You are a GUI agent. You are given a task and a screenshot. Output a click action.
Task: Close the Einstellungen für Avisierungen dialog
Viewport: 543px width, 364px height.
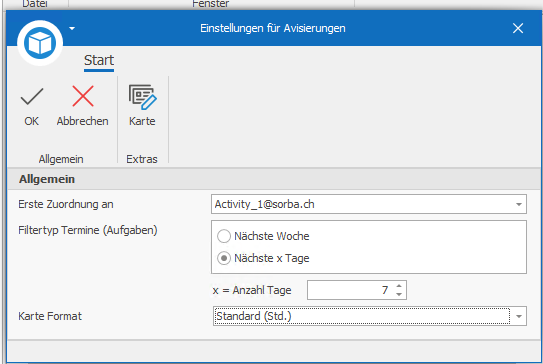pos(518,28)
